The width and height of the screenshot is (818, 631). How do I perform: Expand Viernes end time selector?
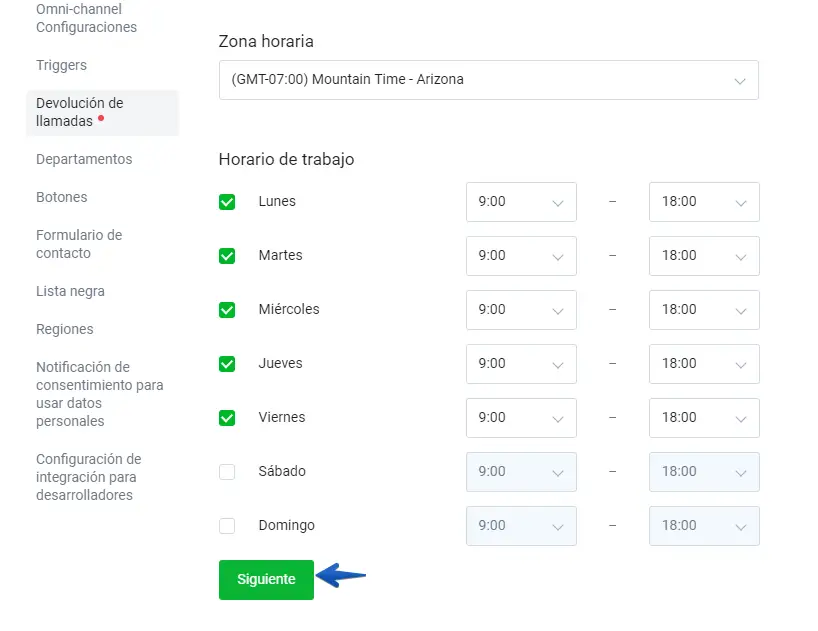[704, 418]
